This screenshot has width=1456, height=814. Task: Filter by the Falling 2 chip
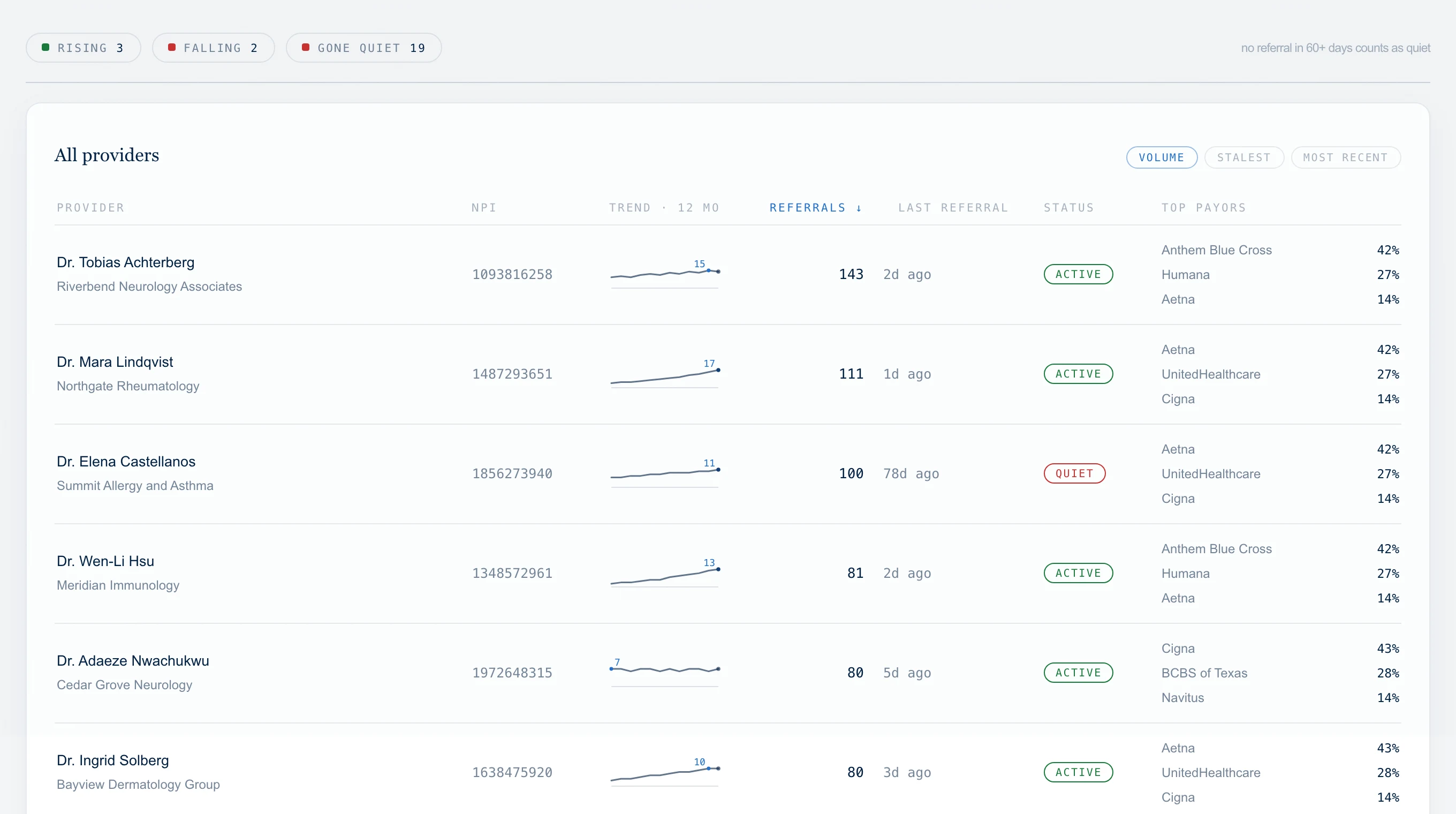point(213,48)
